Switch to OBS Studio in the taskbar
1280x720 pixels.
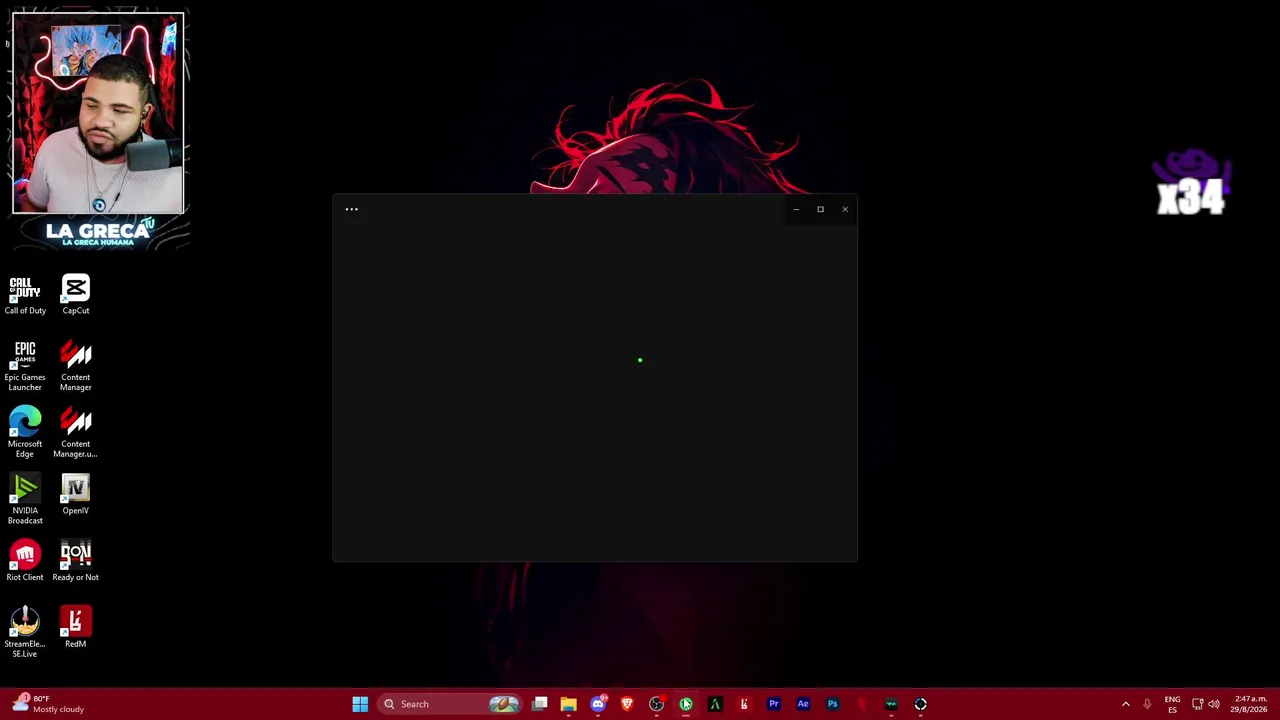tap(656, 704)
